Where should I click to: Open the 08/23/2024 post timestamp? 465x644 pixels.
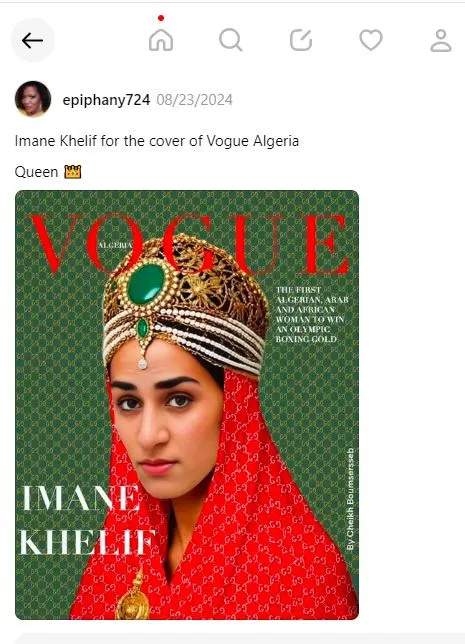click(194, 100)
